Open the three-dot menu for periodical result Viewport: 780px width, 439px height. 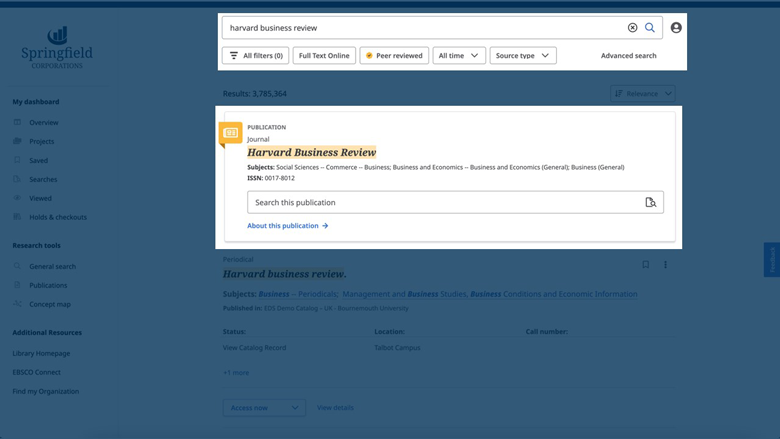(x=665, y=264)
